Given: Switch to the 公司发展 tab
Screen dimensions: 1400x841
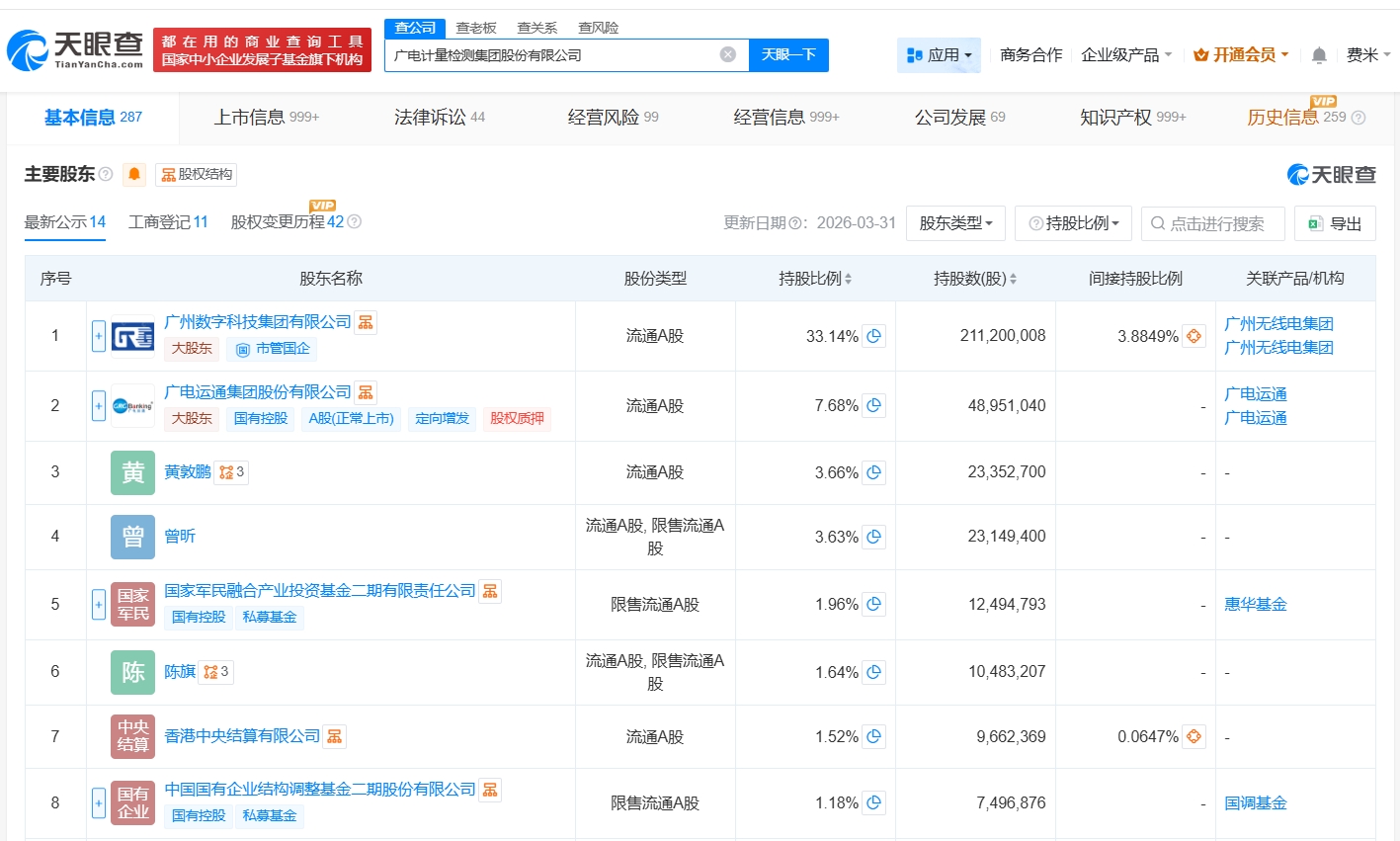Looking at the screenshot, I should [x=960, y=118].
